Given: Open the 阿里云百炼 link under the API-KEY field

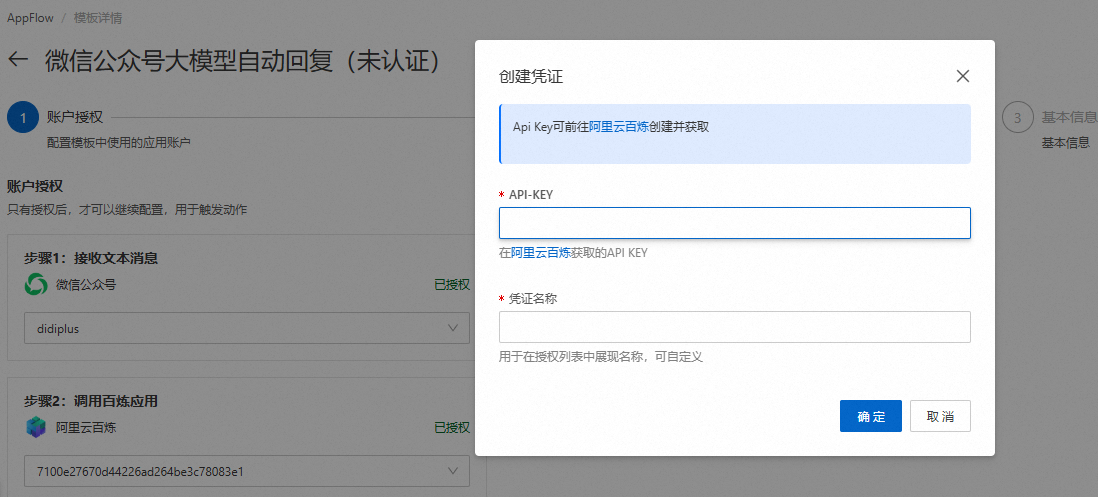Looking at the screenshot, I should click(541, 253).
